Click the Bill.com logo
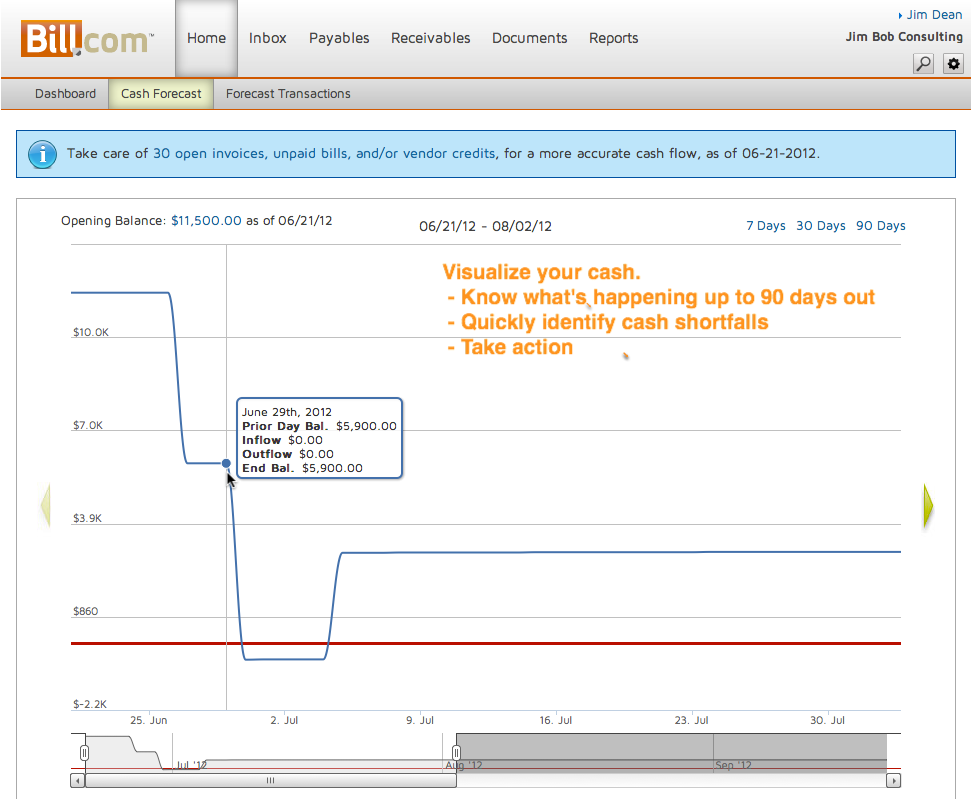 click(x=86, y=39)
